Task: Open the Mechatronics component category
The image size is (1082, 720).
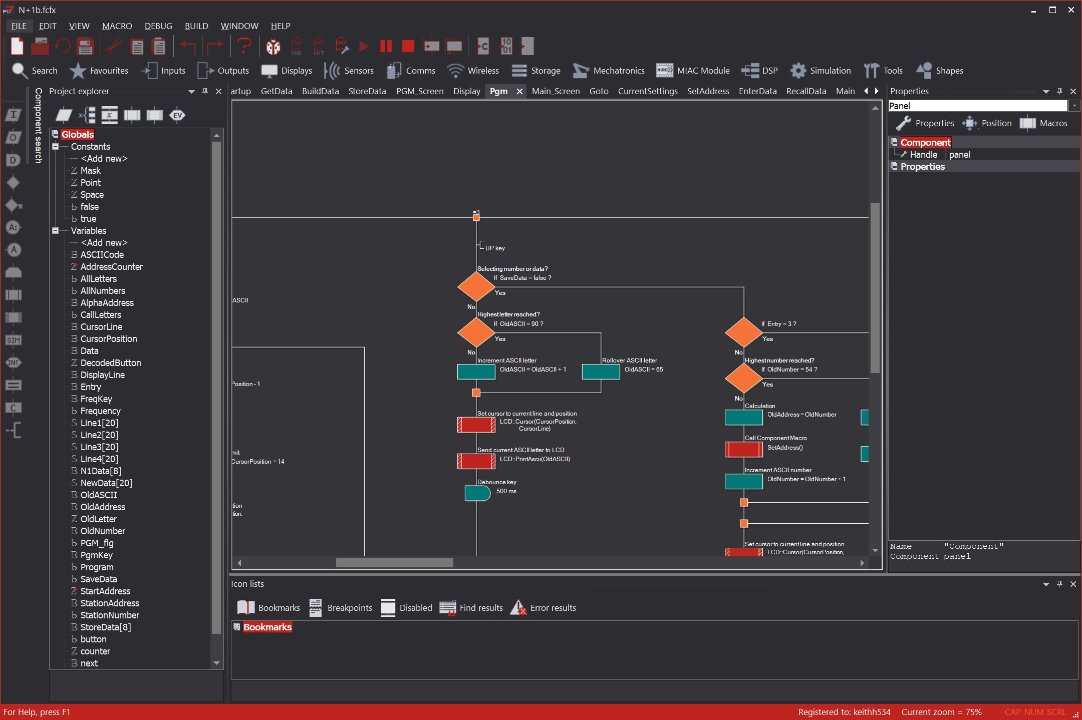Action: tap(609, 70)
